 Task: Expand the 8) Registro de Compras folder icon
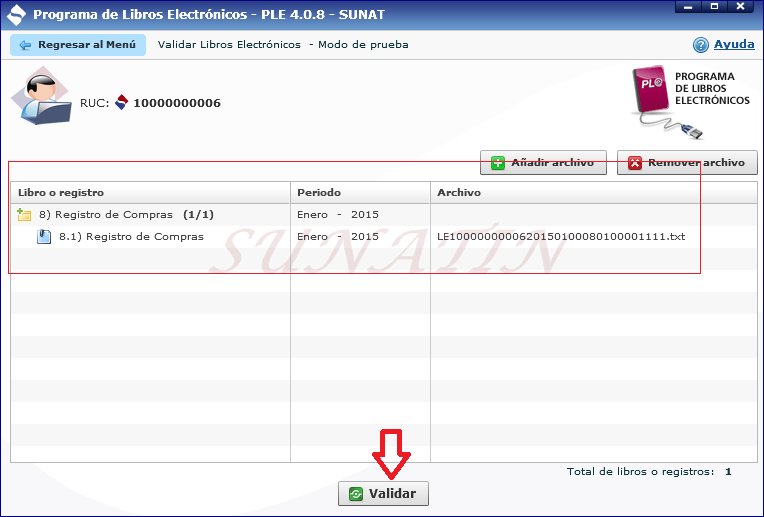tap(24, 214)
